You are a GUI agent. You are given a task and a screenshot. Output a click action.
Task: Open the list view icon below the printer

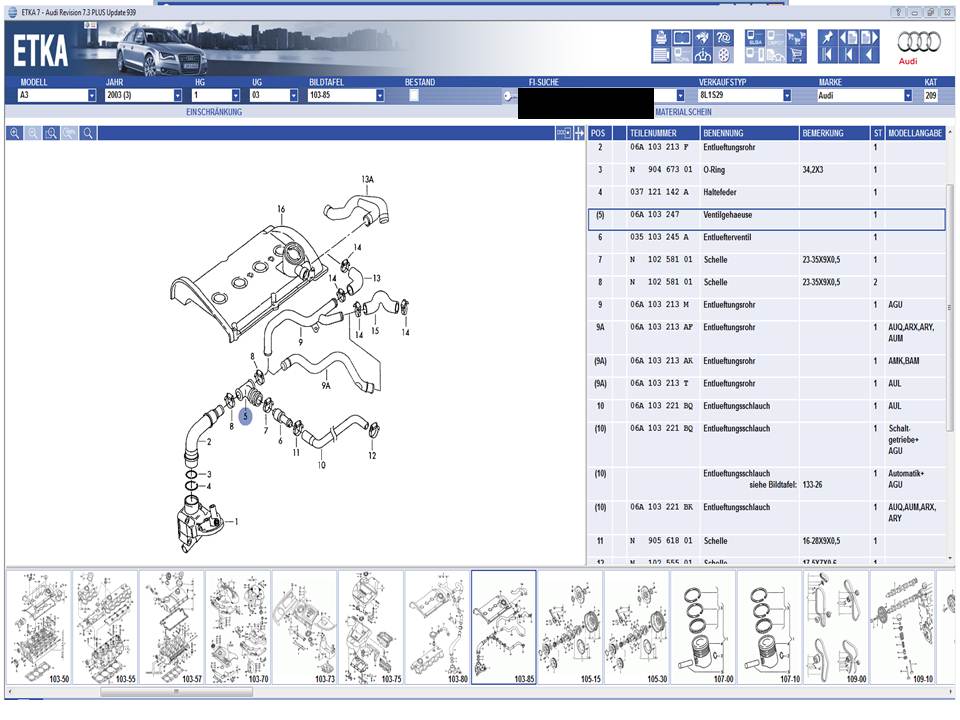pyautogui.click(x=660, y=55)
